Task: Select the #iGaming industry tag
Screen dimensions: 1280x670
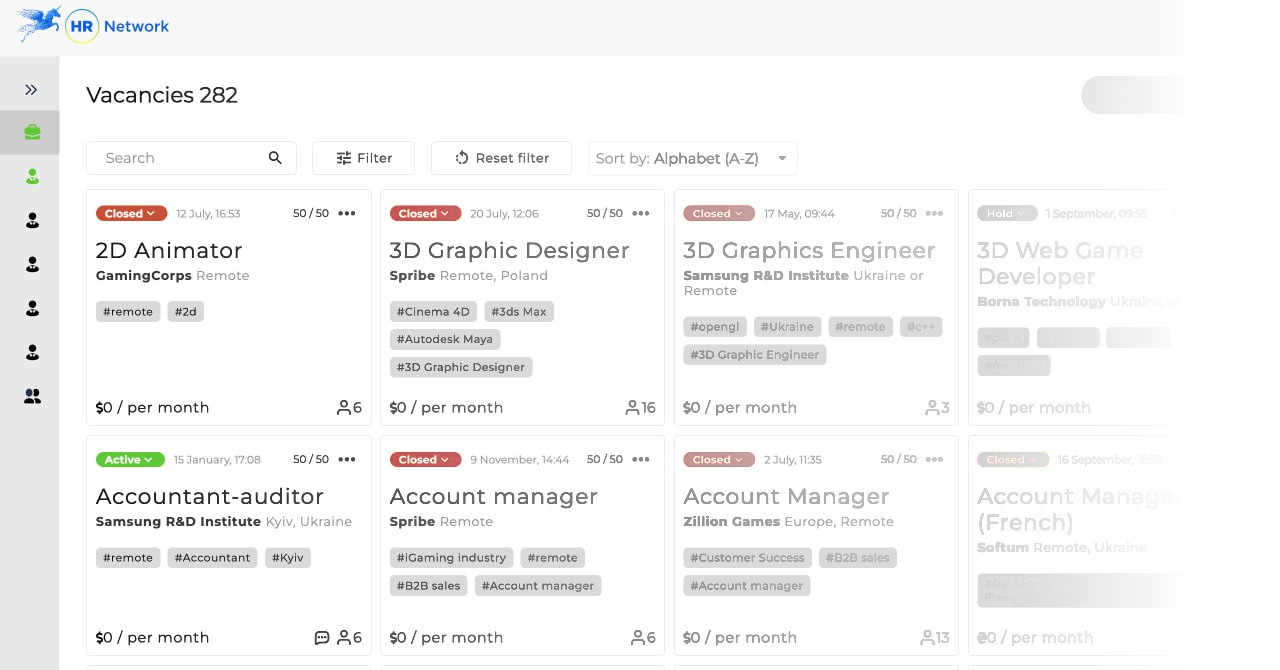Action: tap(451, 558)
